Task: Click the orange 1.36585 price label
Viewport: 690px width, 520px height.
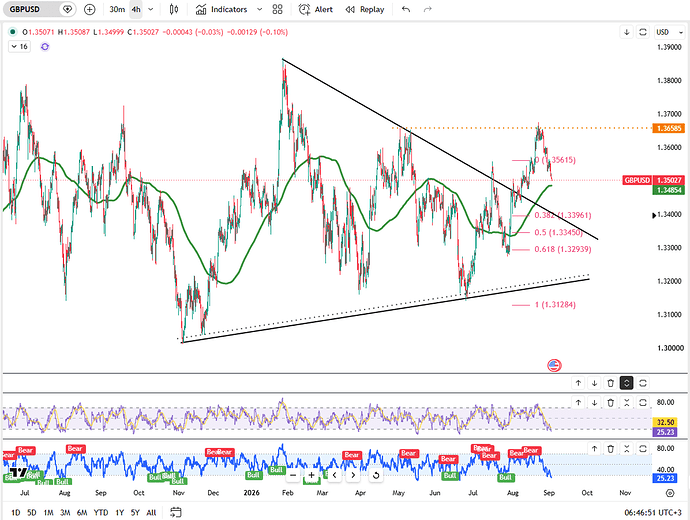Action: pyautogui.click(x=669, y=128)
